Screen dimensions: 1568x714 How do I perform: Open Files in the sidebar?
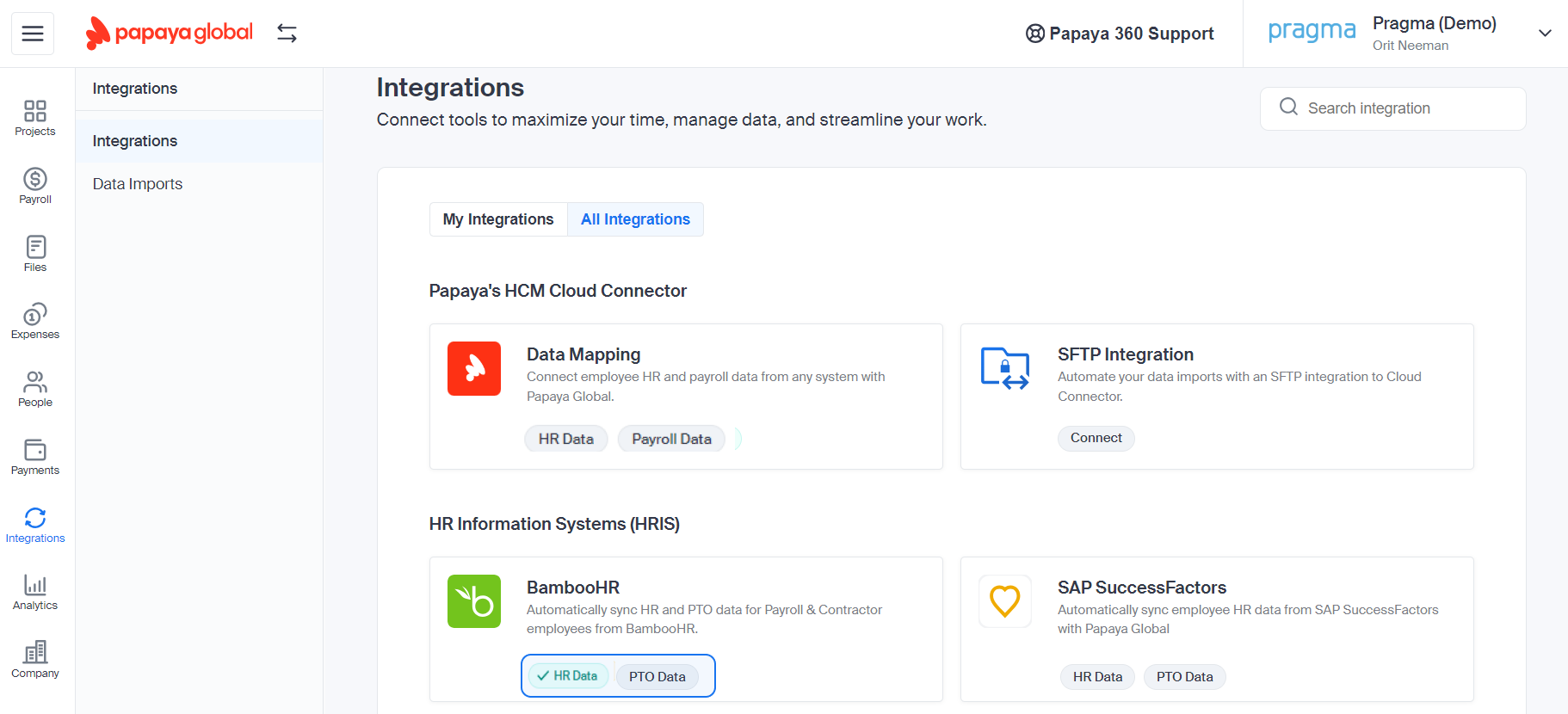[x=35, y=254]
